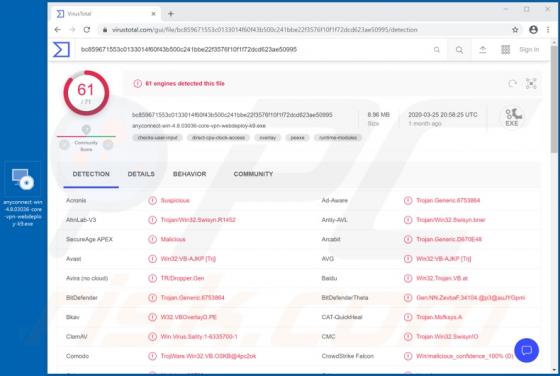Click the scan date 2020-03-25 text
Viewport: 560px width, 376px height.
pos(443,115)
